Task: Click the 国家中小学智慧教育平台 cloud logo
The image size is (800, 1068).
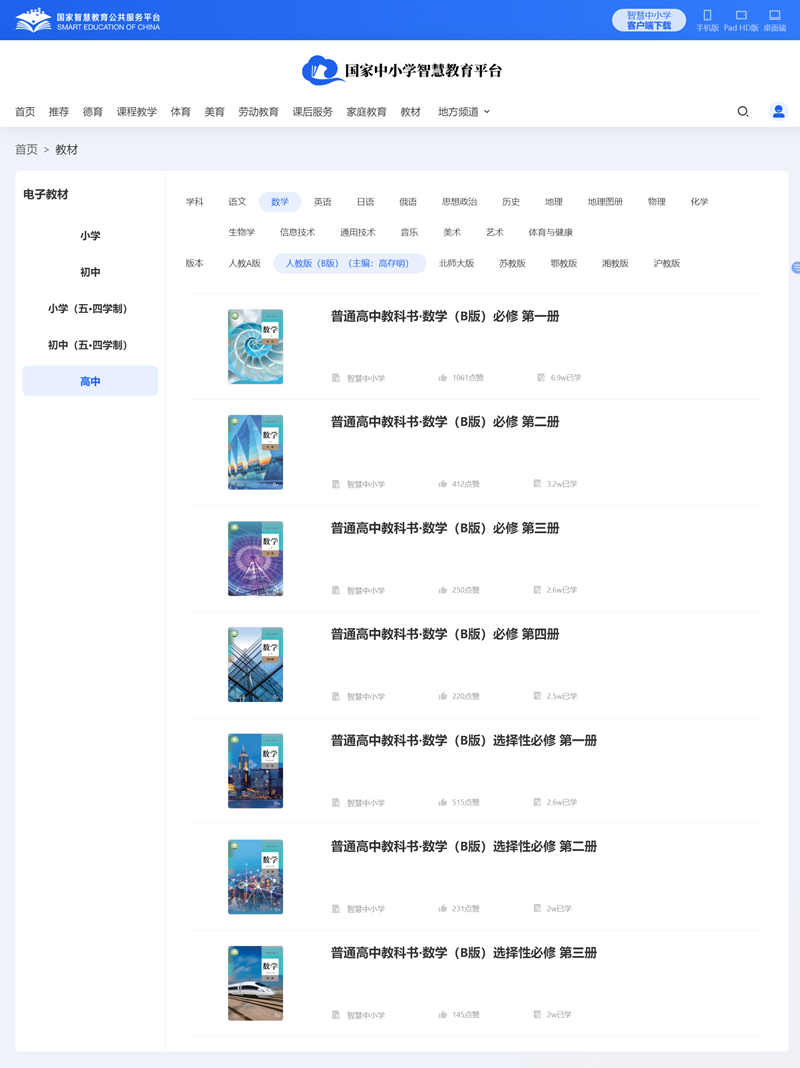Action: pos(319,70)
